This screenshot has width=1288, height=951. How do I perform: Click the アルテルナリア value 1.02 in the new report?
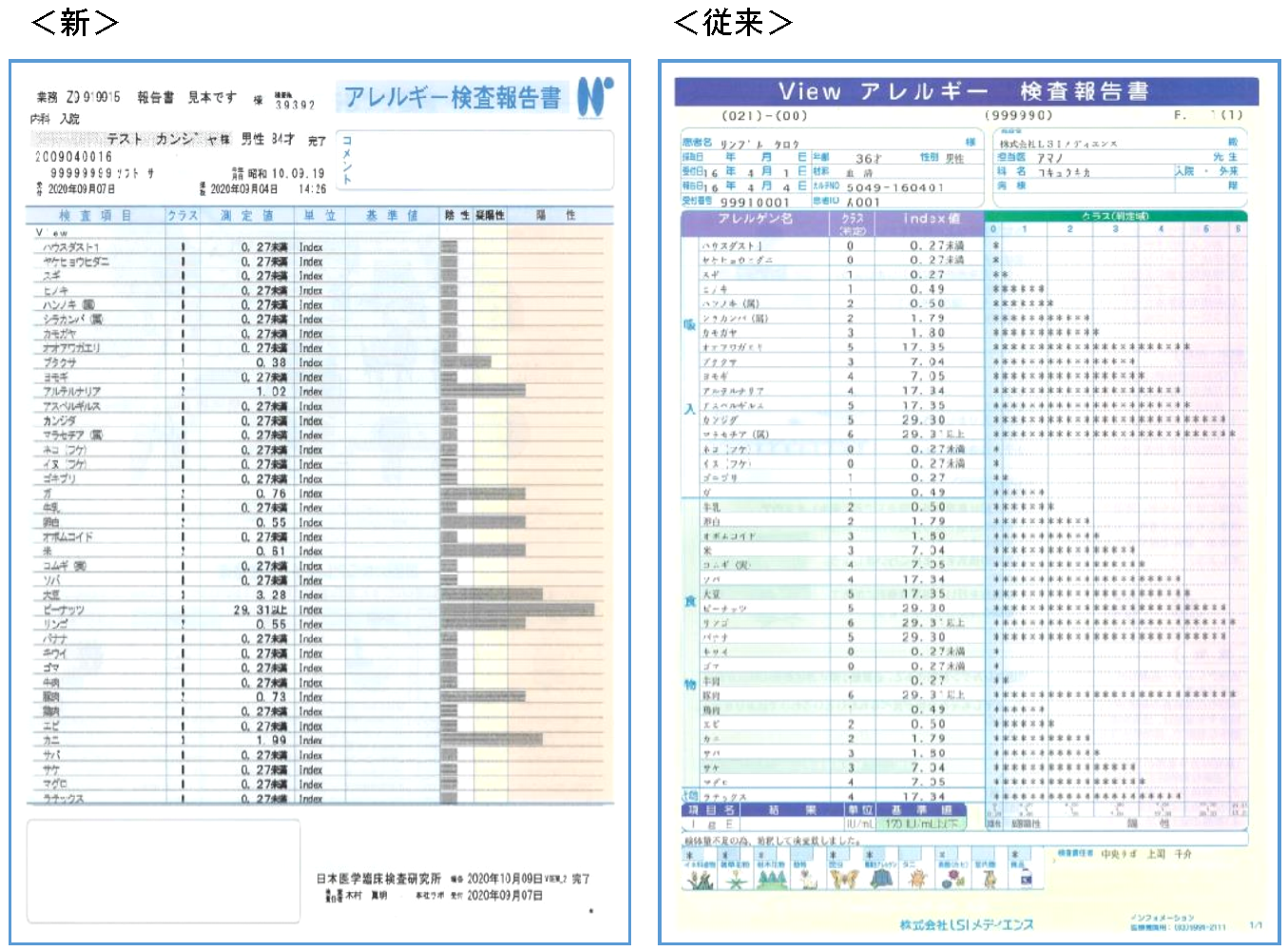pos(271,392)
